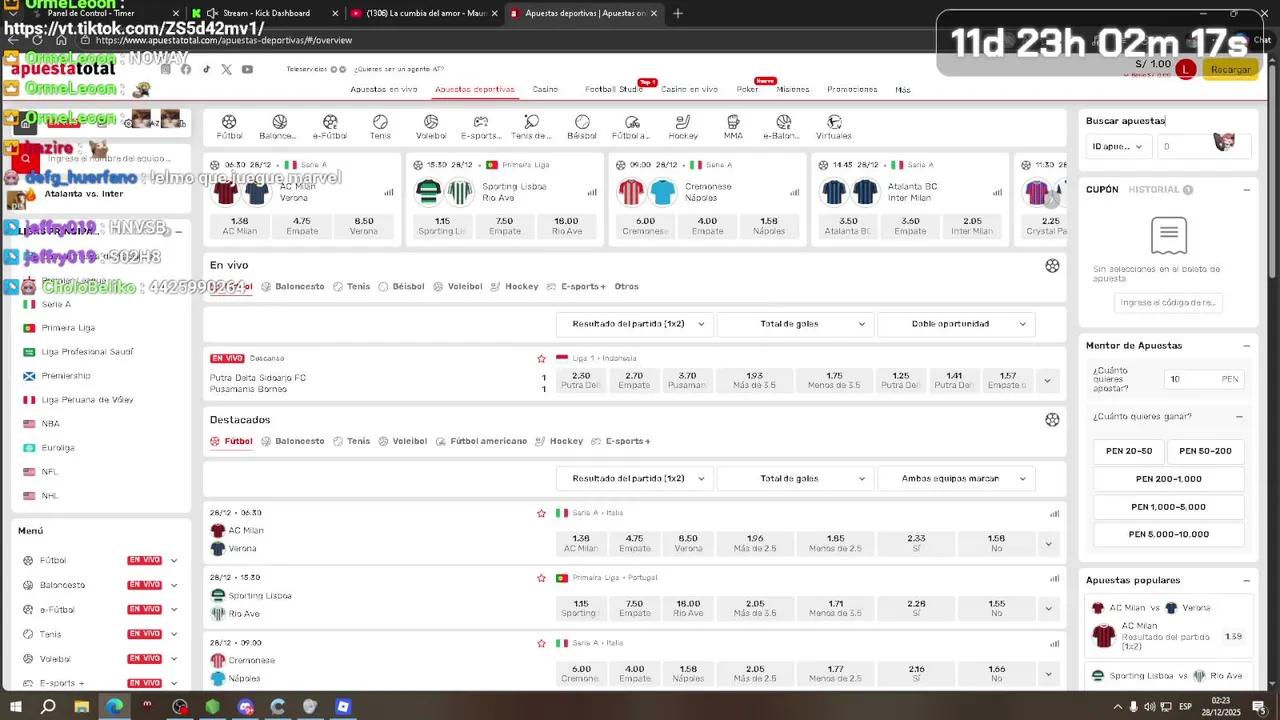Image resolution: width=1280 pixels, height=720 pixels.
Task: Click the Recargar button
Action: pyautogui.click(x=1231, y=69)
